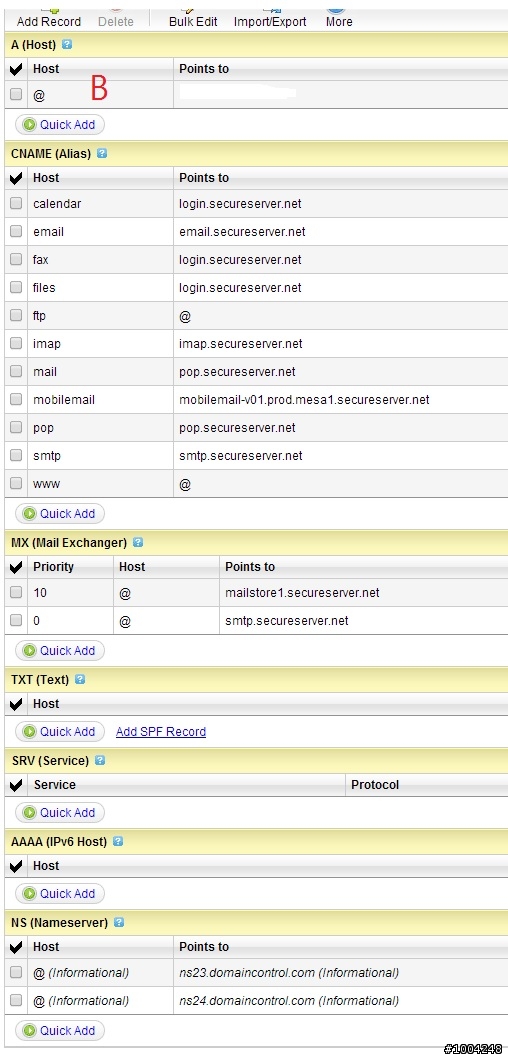
Task: Click the help icon next to NS (Nameserver)
Action: point(119,922)
